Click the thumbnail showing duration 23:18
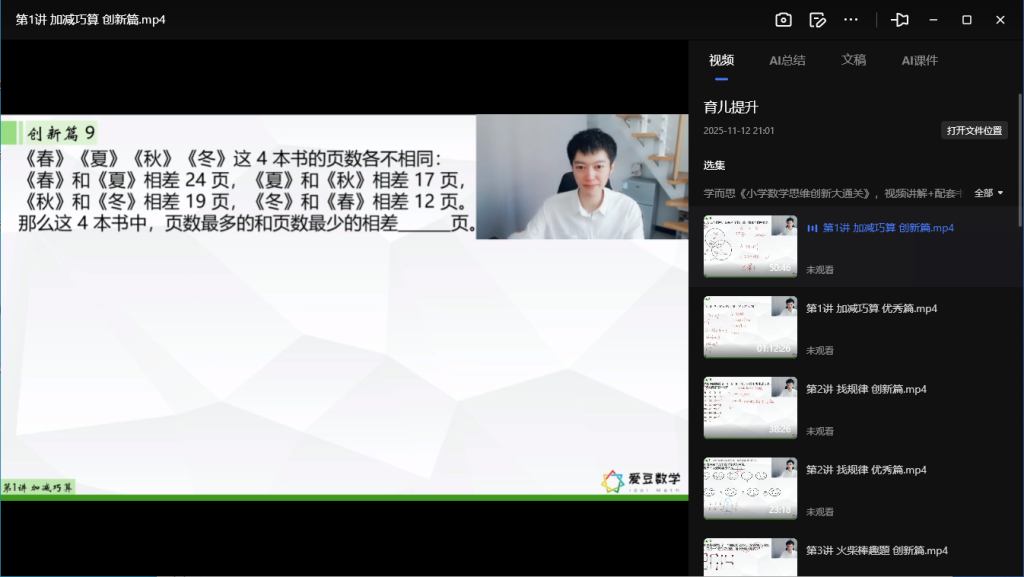 (x=750, y=487)
